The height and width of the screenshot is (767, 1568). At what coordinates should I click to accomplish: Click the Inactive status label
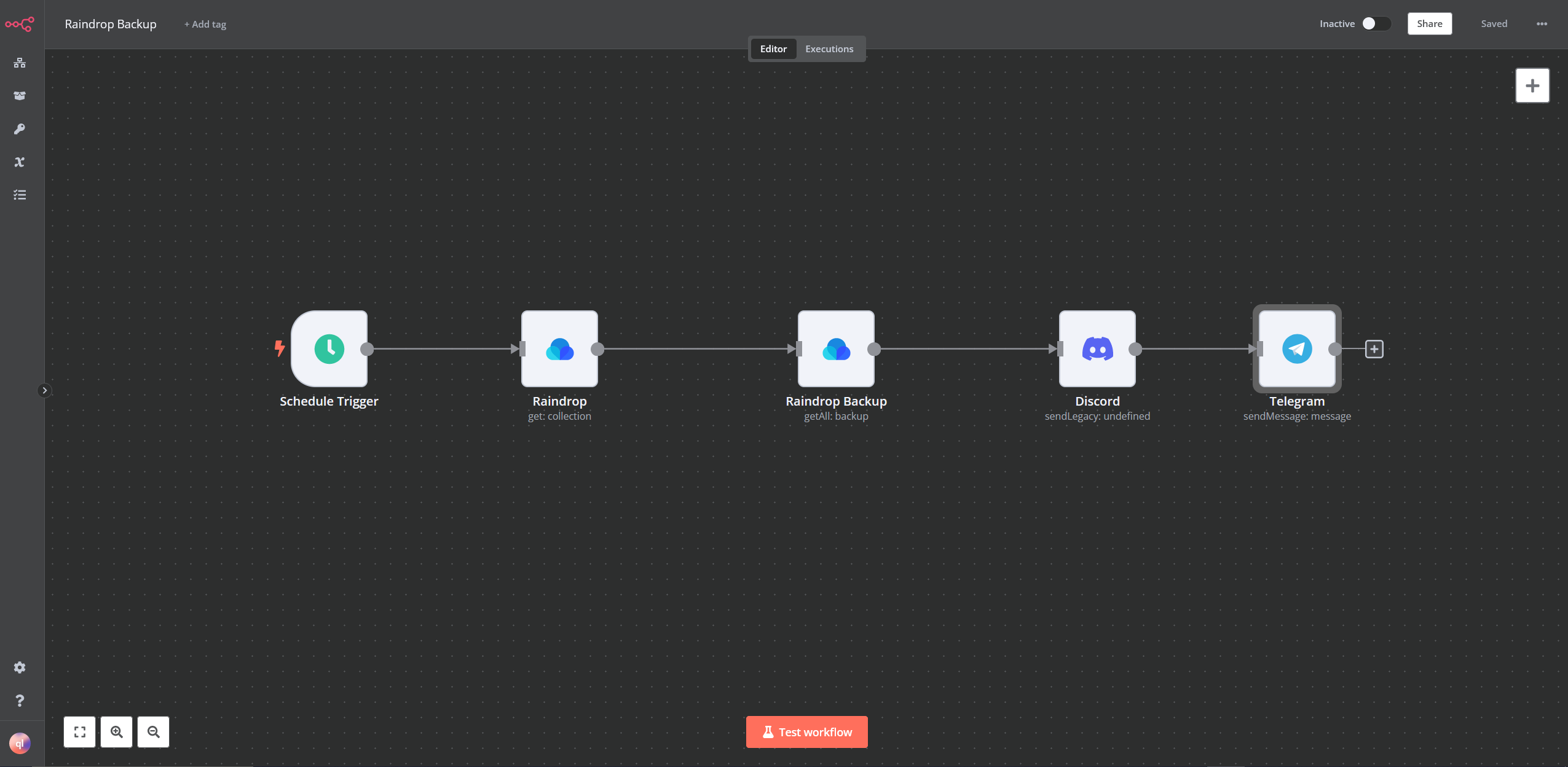click(x=1337, y=23)
